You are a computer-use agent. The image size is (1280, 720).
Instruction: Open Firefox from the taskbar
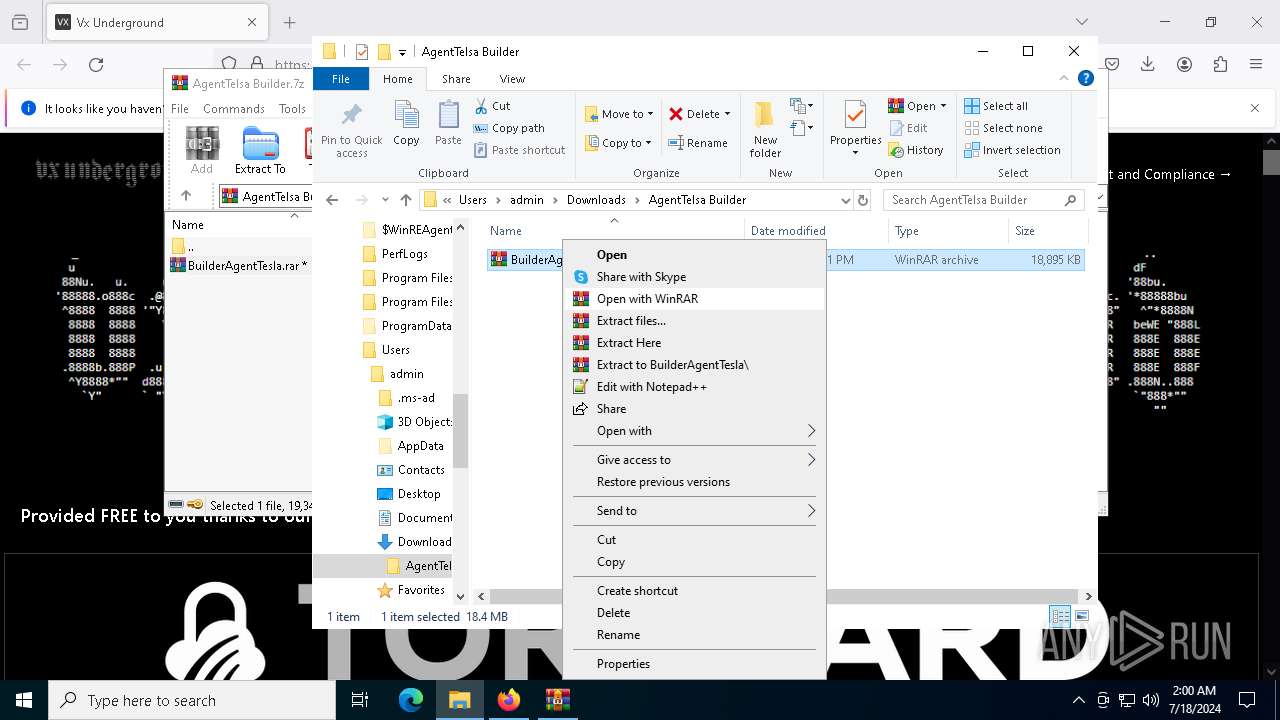click(509, 700)
